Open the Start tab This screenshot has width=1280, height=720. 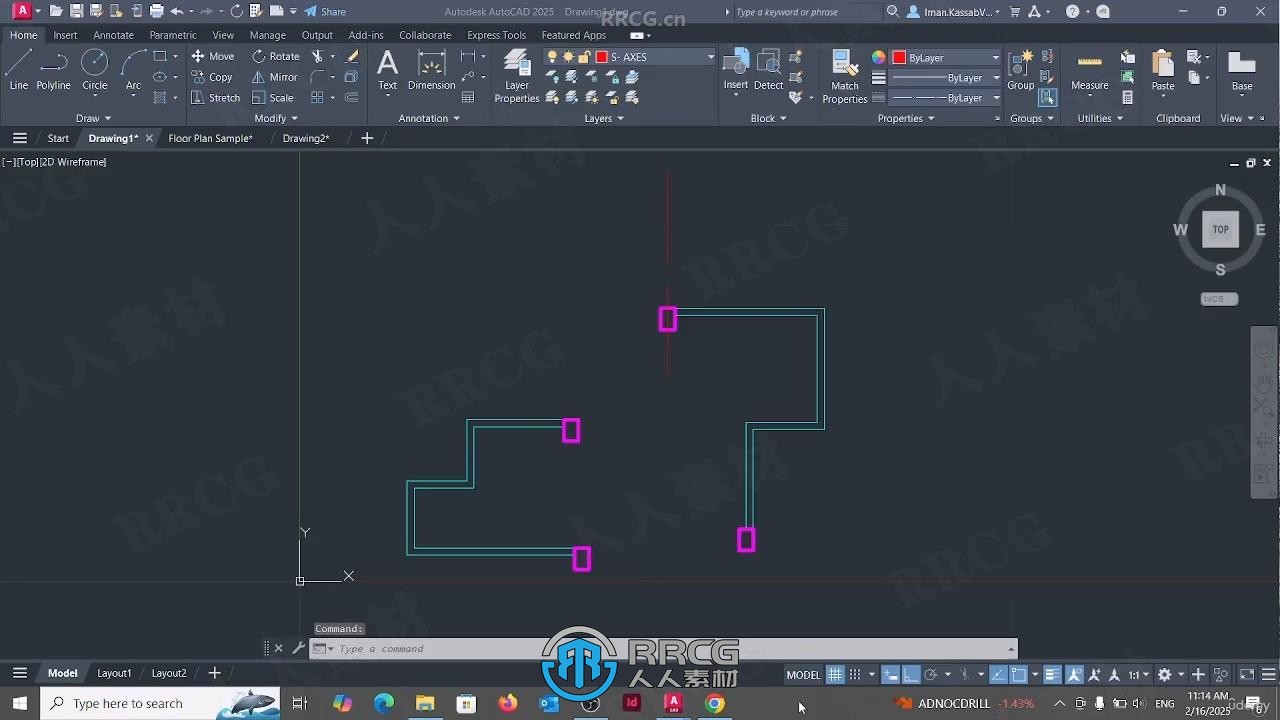(x=58, y=138)
